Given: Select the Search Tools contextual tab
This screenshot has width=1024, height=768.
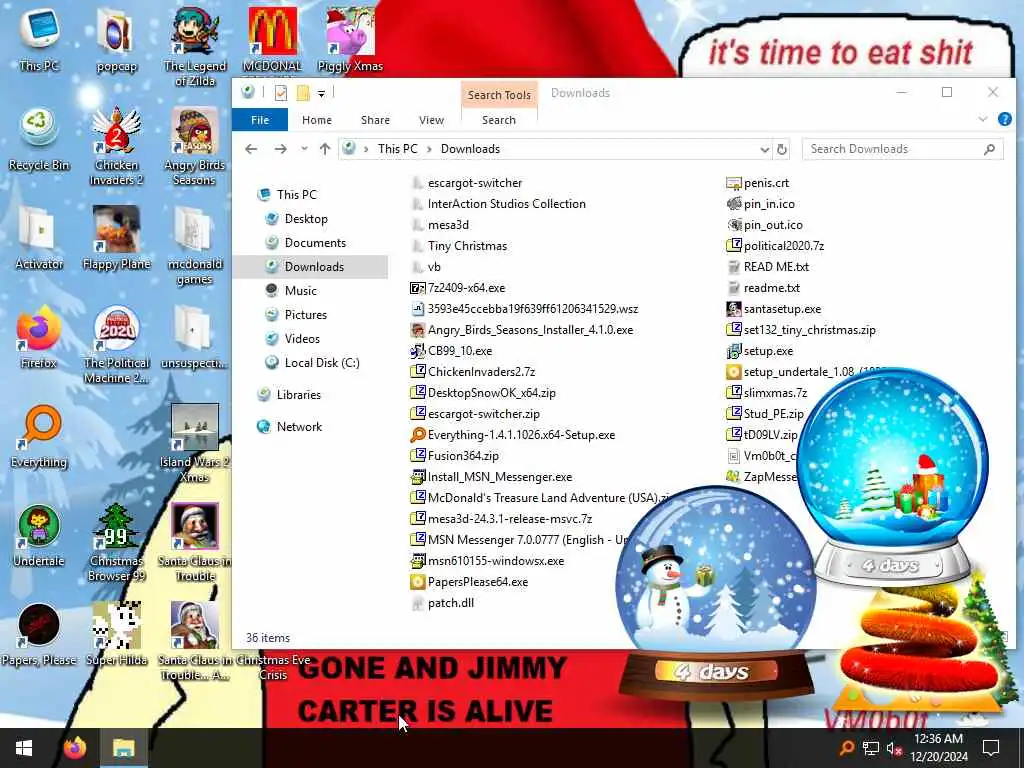Looking at the screenshot, I should click(499, 95).
